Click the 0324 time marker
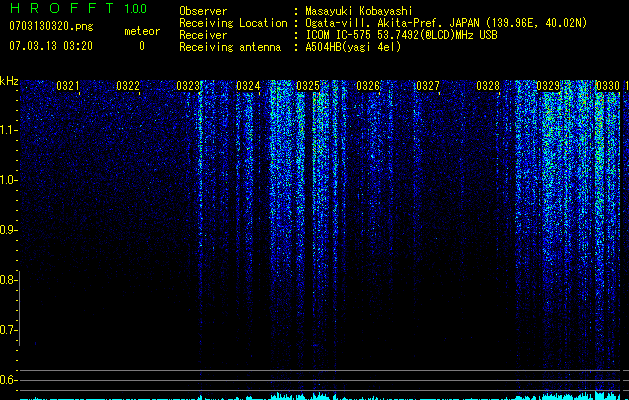The height and width of the screenshot is (400, 629). [x=248, y=86]
